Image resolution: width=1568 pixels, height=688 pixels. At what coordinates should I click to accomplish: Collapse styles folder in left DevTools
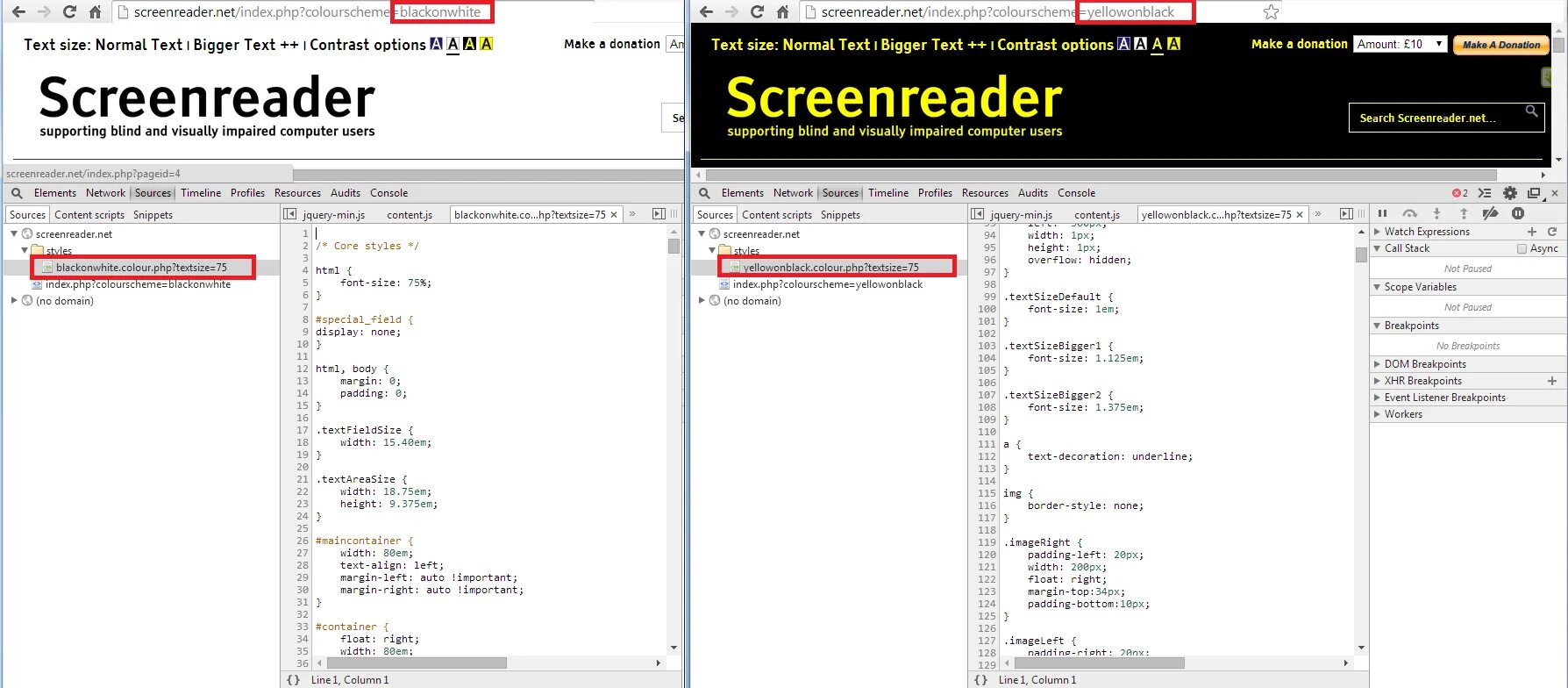tap(25, 251)
